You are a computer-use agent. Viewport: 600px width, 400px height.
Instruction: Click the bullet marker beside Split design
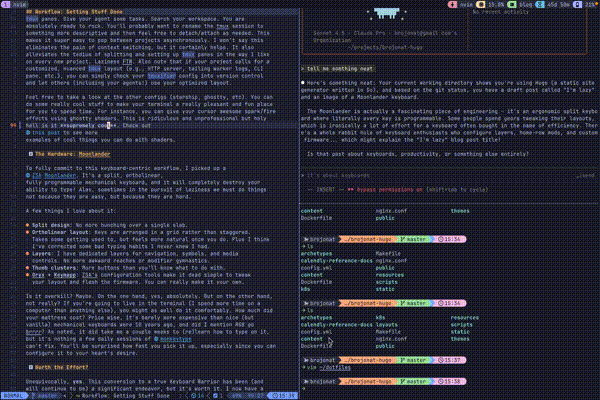(x=26, y=226)
